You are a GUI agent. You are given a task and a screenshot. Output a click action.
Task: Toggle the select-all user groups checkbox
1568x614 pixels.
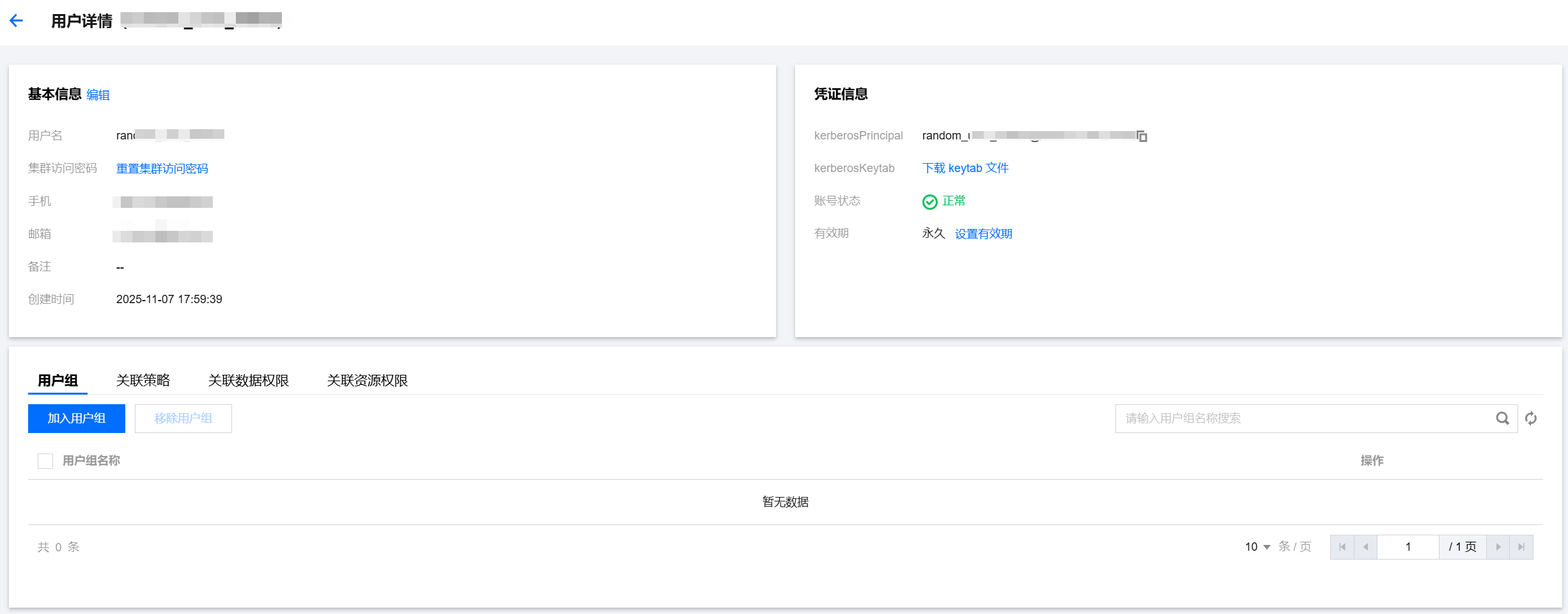(45, 460)
